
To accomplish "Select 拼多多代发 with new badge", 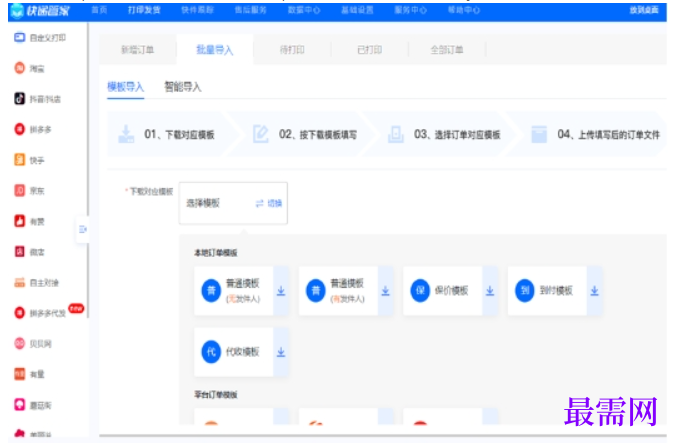I will pyautogui.click(x=47, y=313).
